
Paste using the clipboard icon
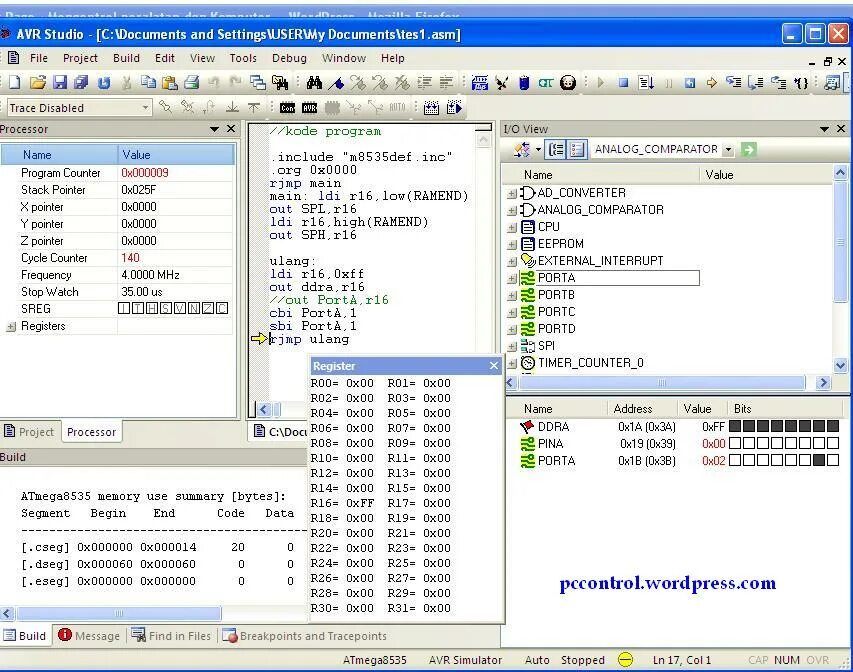pos(170,83)
